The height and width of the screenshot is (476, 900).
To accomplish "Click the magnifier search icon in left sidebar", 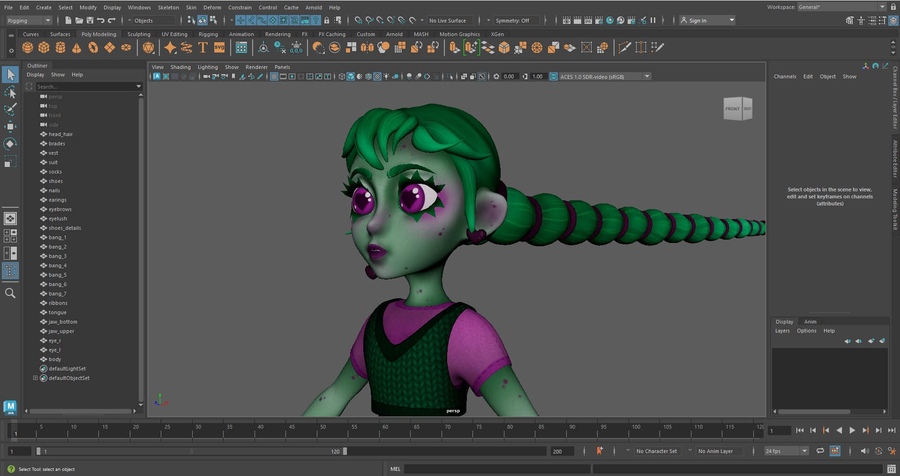I will (x=10, y=293).
